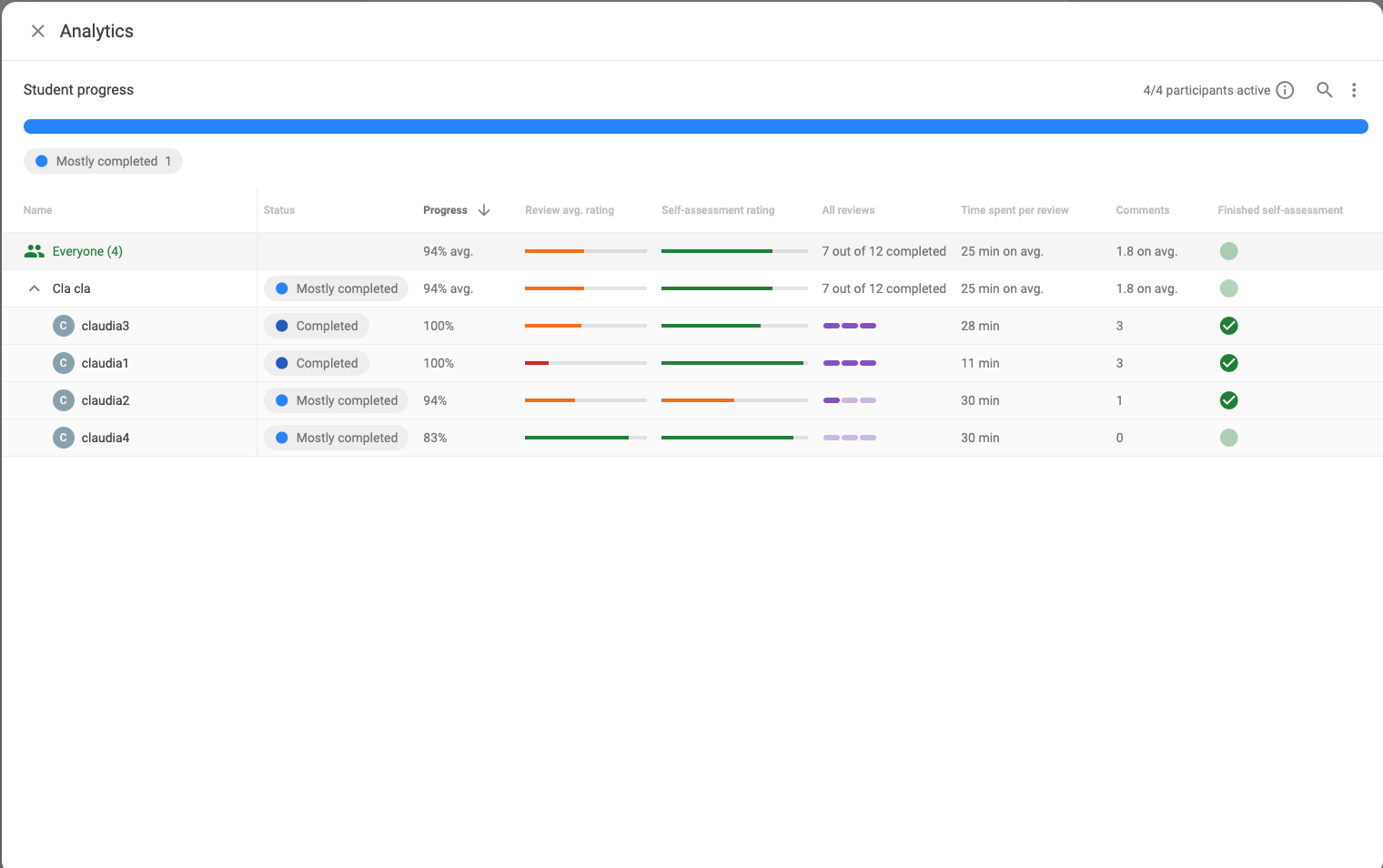Collapse the Cla cla group
Viewport: 1383px width, 868px height.
point(35,288)
